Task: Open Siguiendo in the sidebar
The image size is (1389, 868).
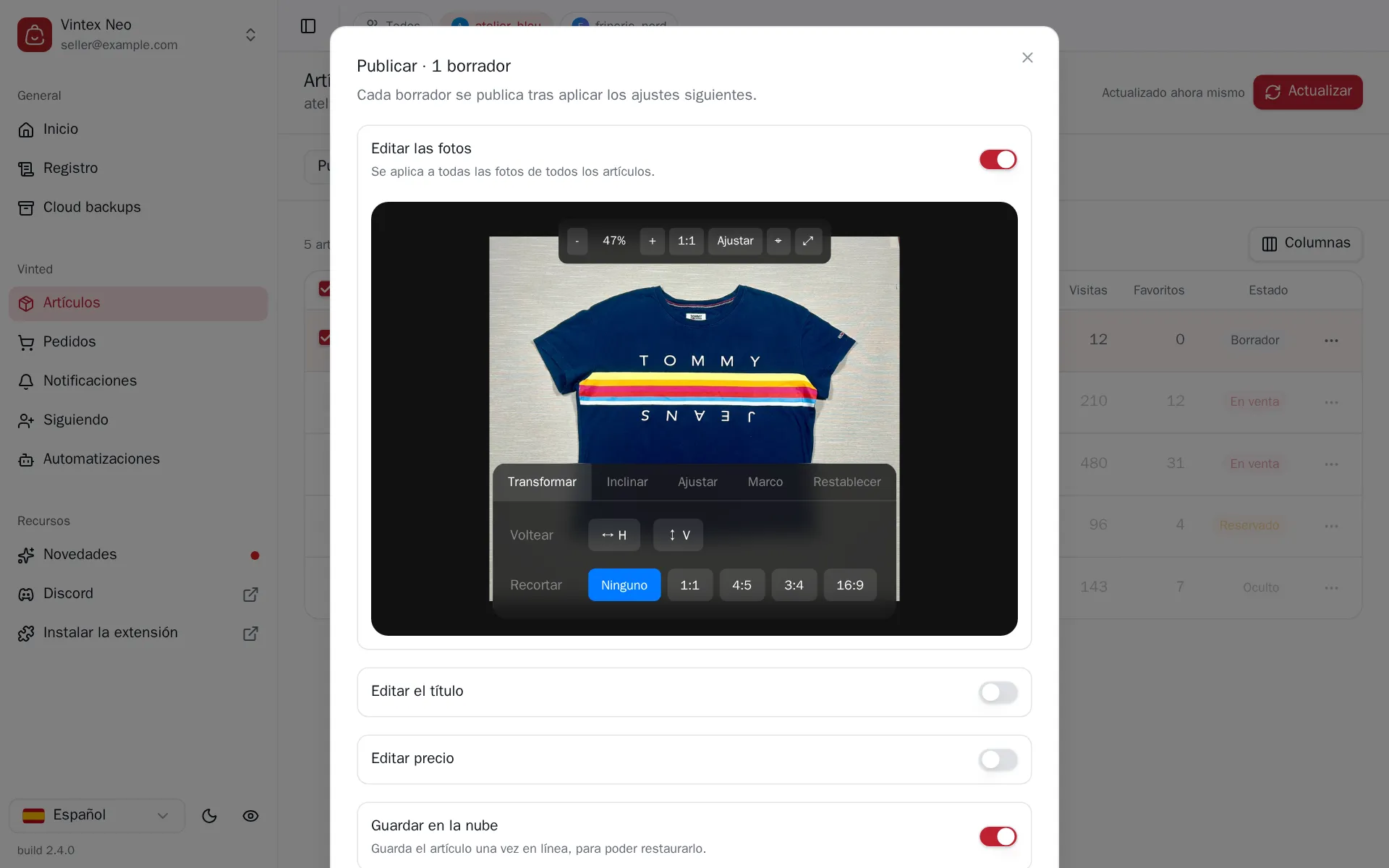Action: [x=138, y=420]
